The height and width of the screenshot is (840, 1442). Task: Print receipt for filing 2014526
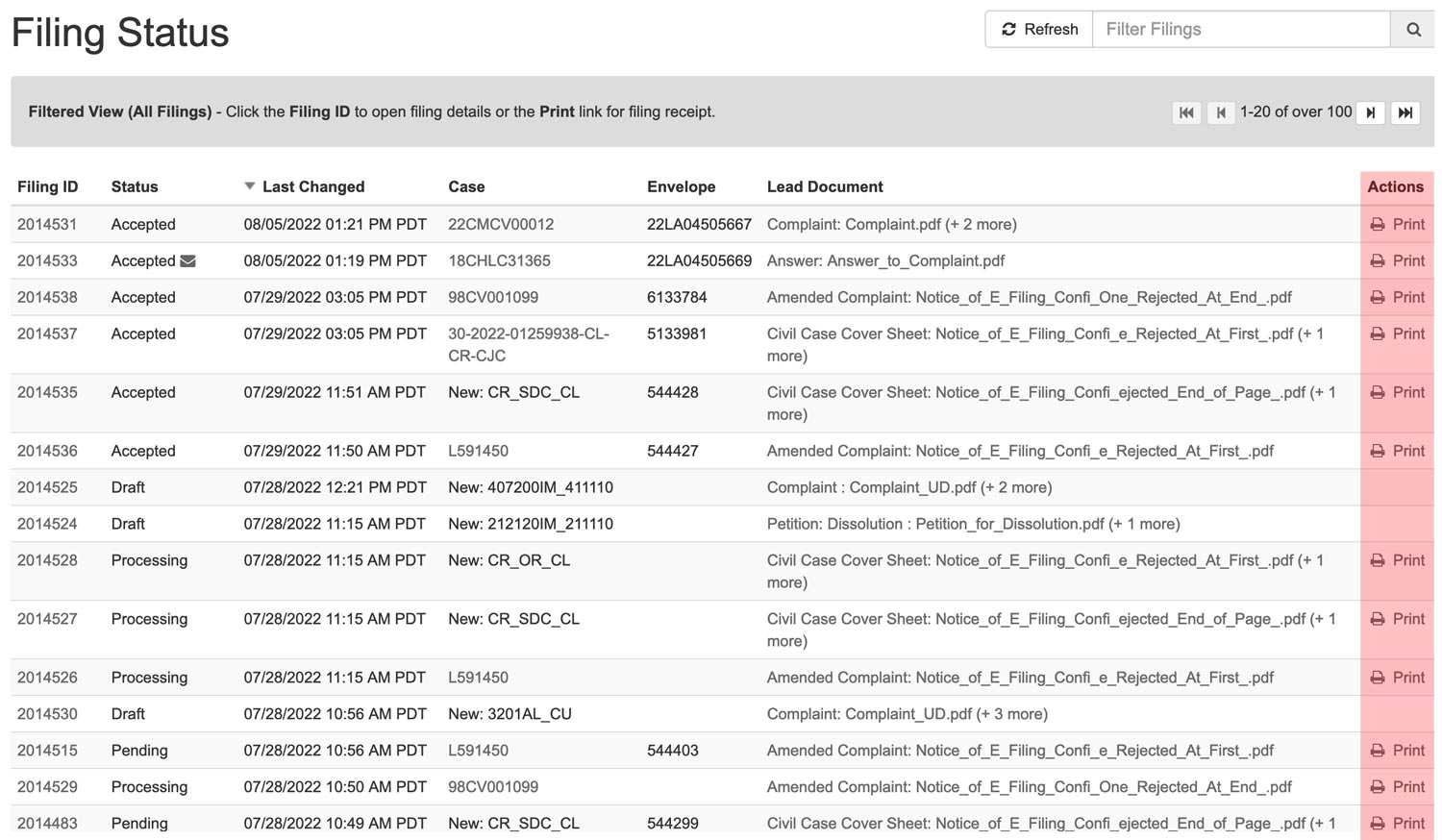click(x=1397, y=678)
